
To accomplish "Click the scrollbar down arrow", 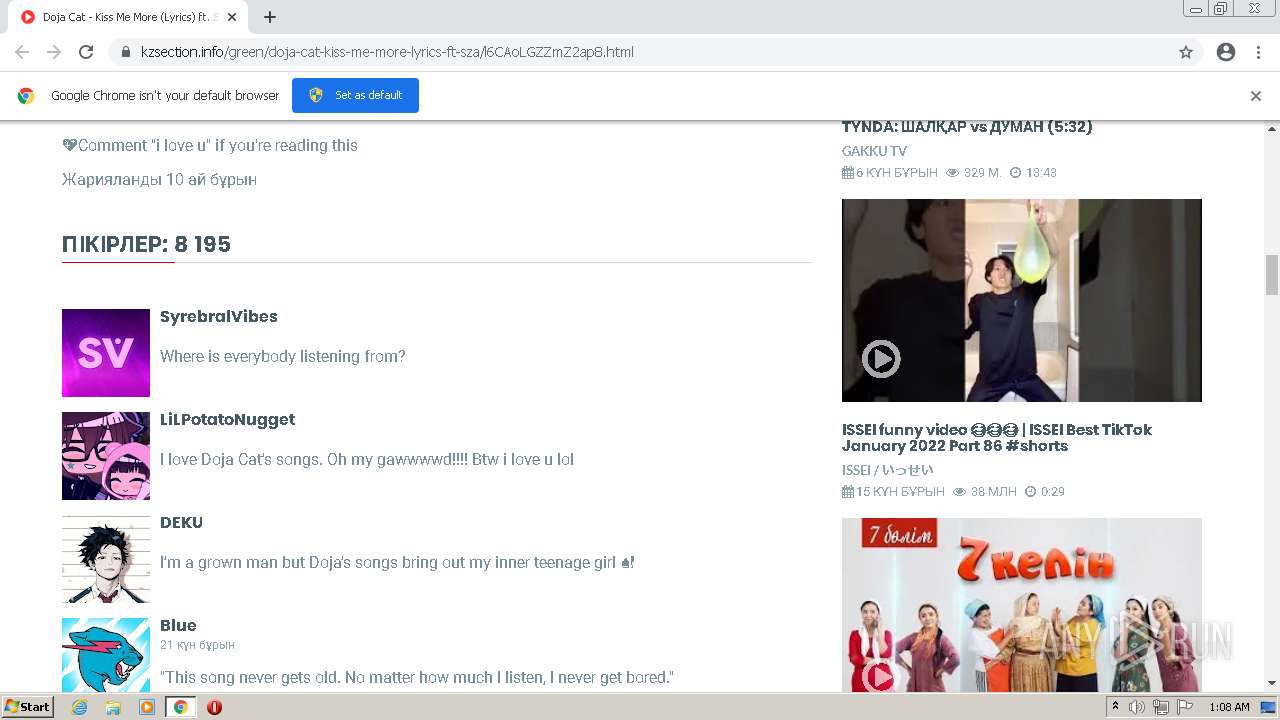I will [x=1272, y=684].
